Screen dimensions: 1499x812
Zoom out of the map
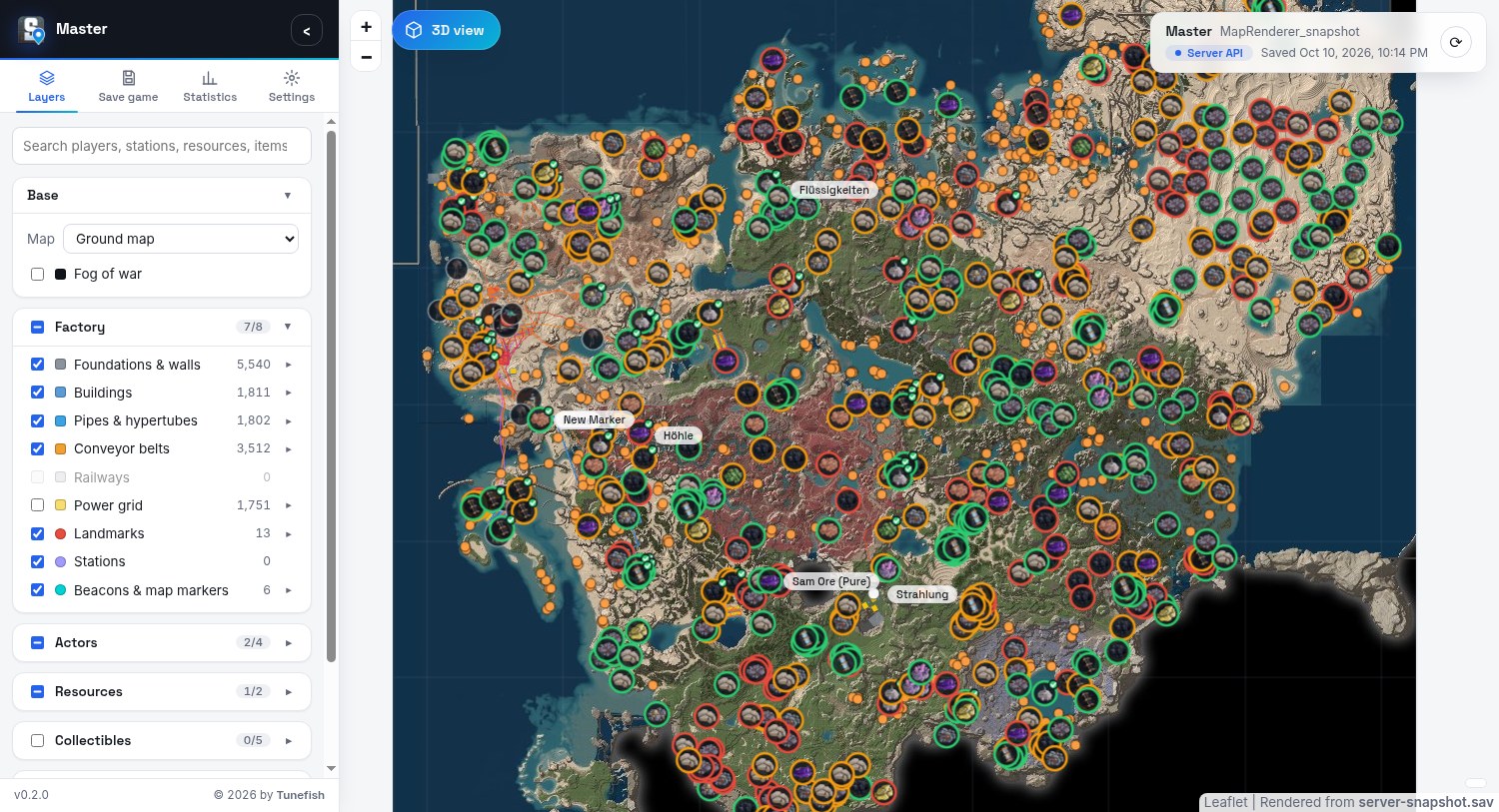(367, 57)
